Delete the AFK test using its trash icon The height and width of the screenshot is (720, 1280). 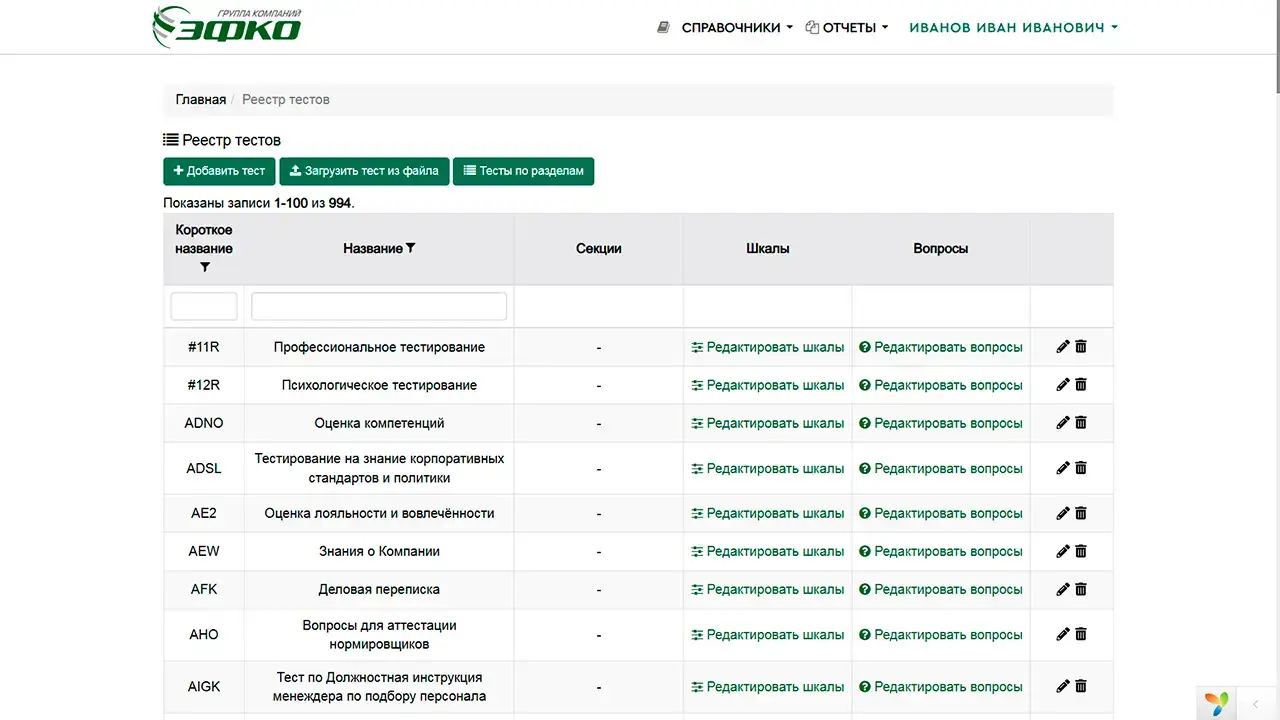pyautogui.click(x=1081, y=589)
